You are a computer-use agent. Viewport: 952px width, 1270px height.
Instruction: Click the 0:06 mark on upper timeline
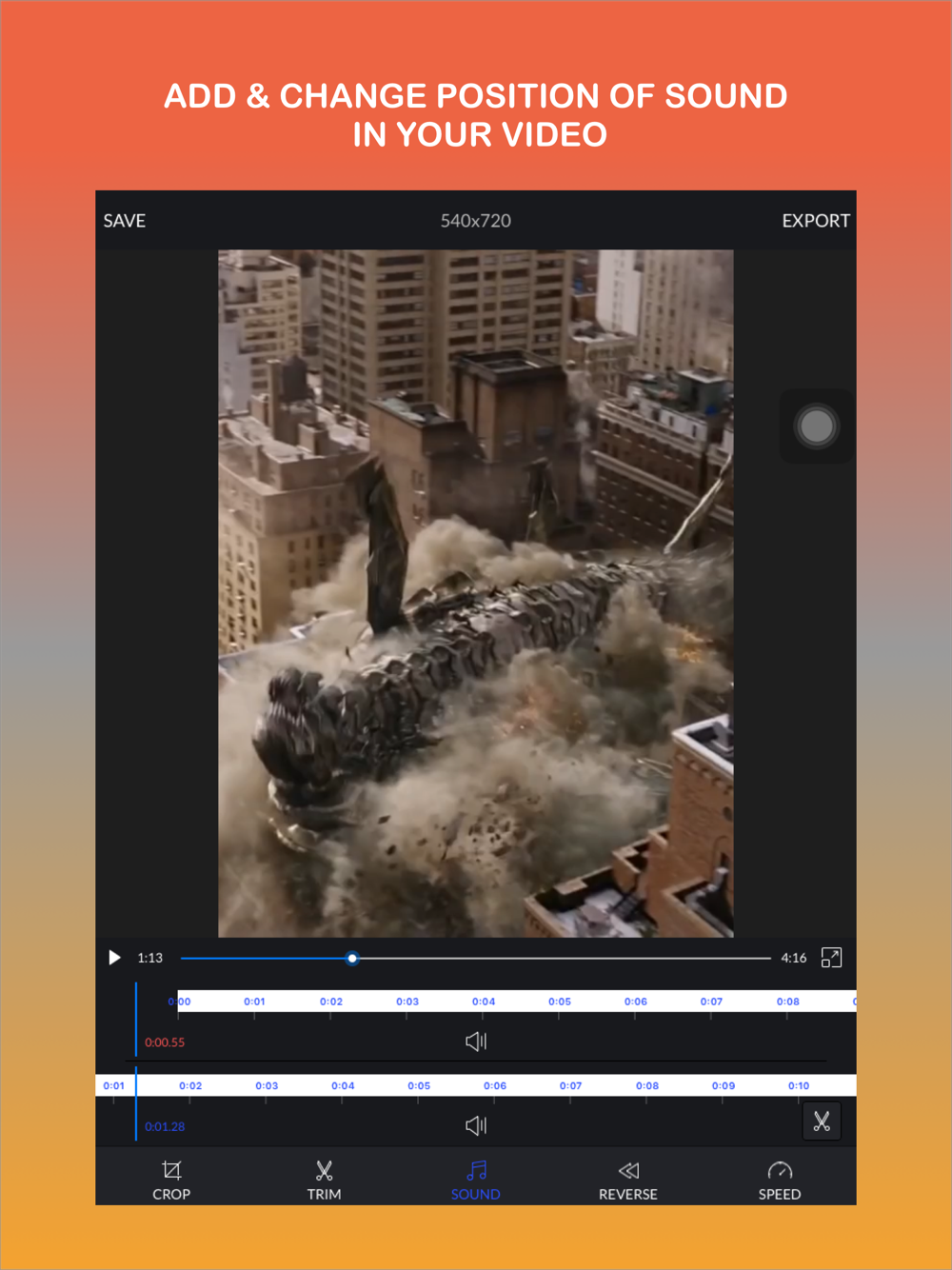click(636, 1002)
